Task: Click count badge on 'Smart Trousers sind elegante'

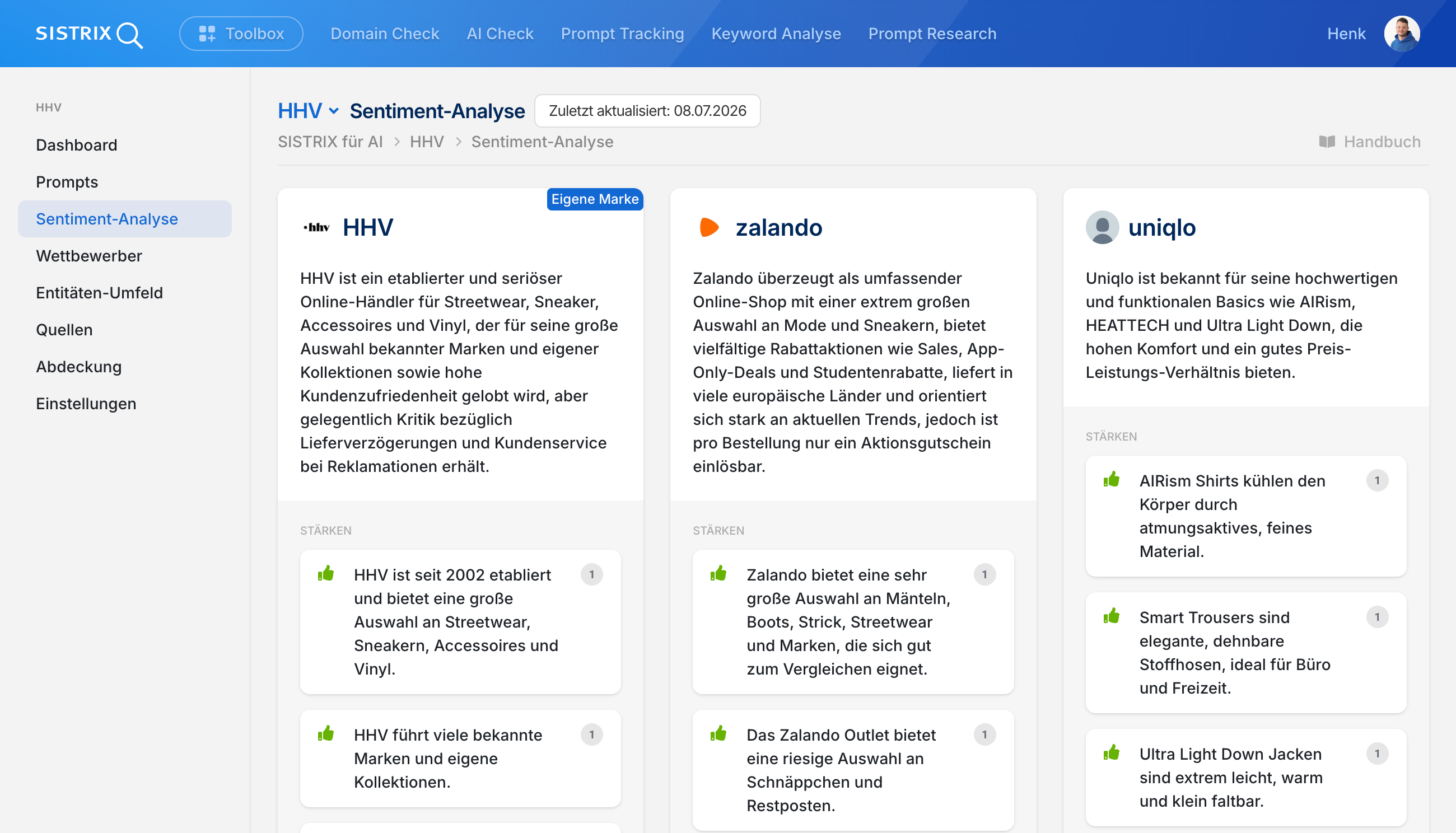Action: pos(1377,618)
